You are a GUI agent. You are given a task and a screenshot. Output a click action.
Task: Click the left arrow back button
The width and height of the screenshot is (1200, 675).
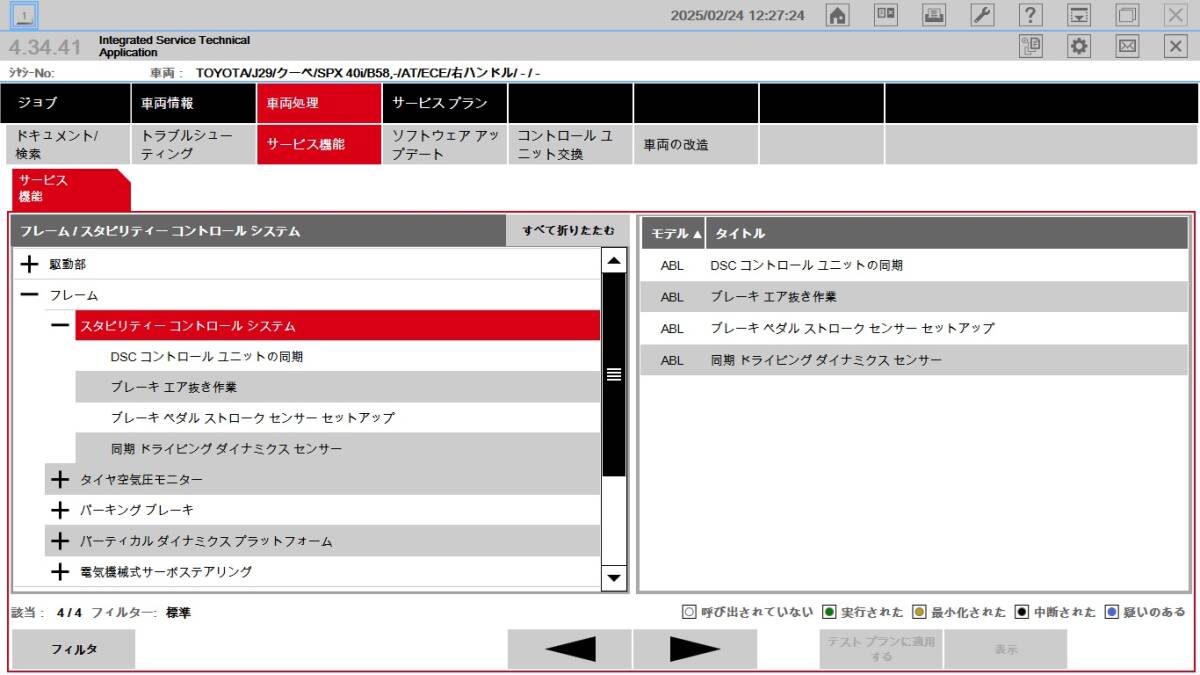570,649
